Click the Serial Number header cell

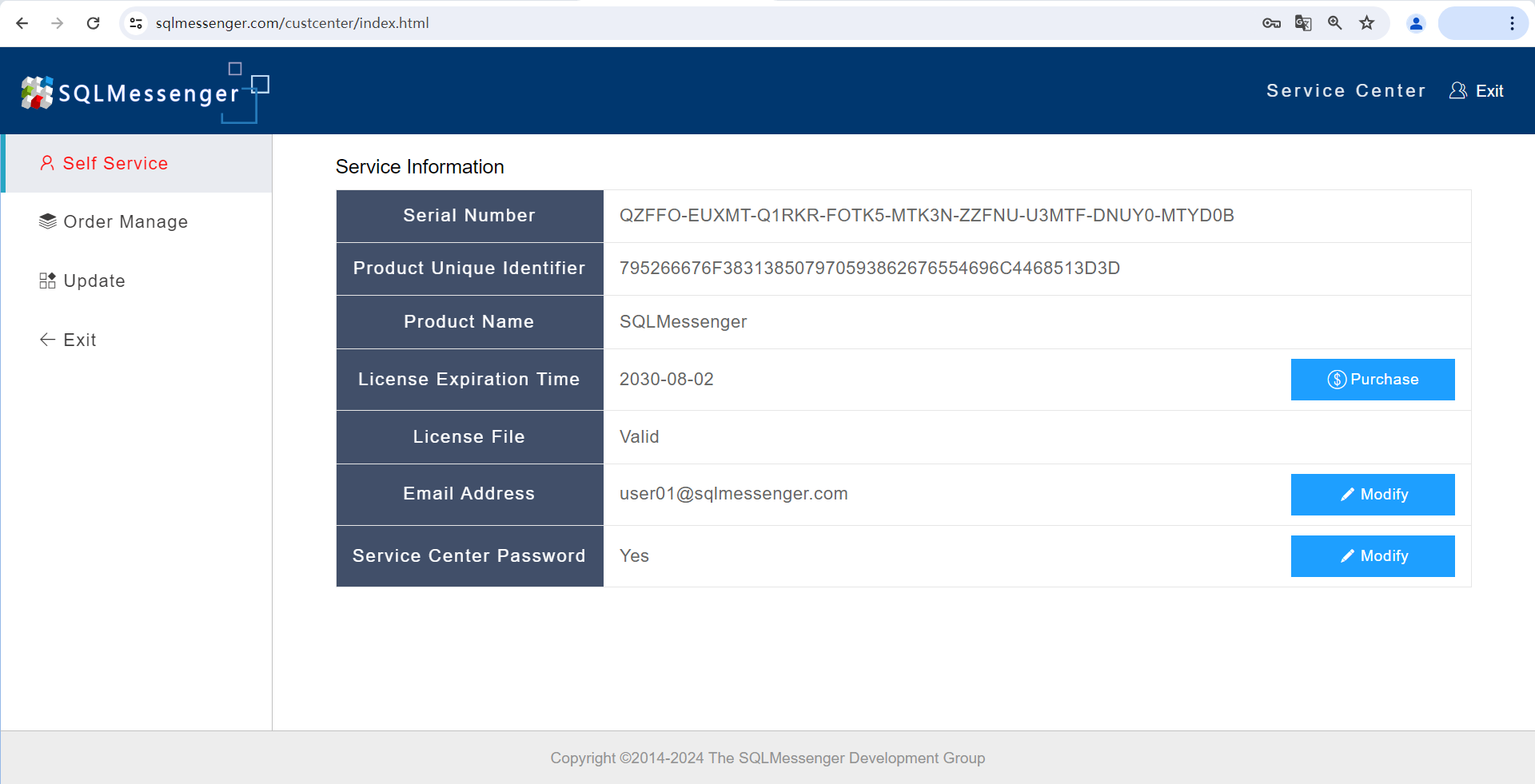[x=469, y=216]
